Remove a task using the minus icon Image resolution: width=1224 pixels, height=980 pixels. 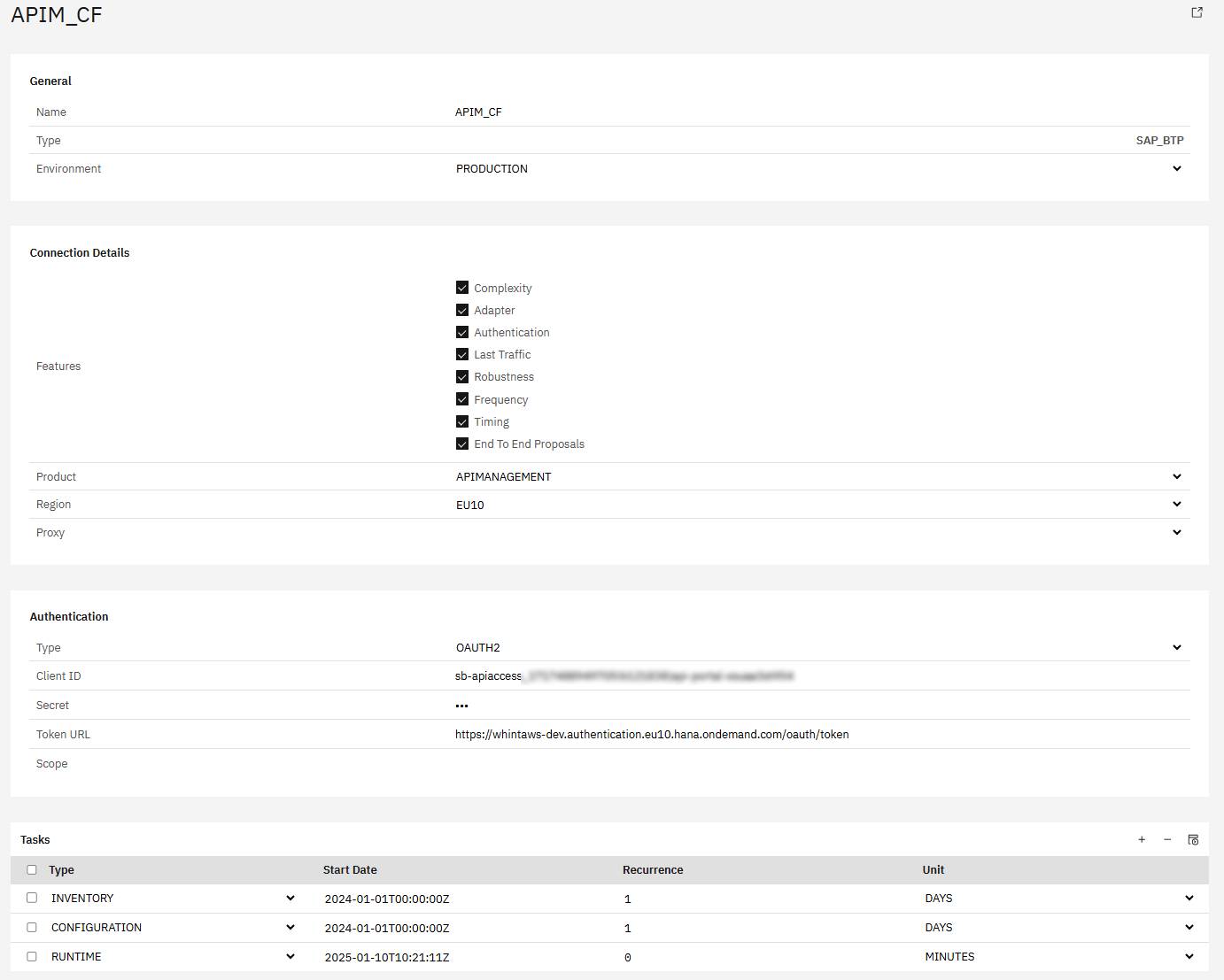click(1167, 839)
